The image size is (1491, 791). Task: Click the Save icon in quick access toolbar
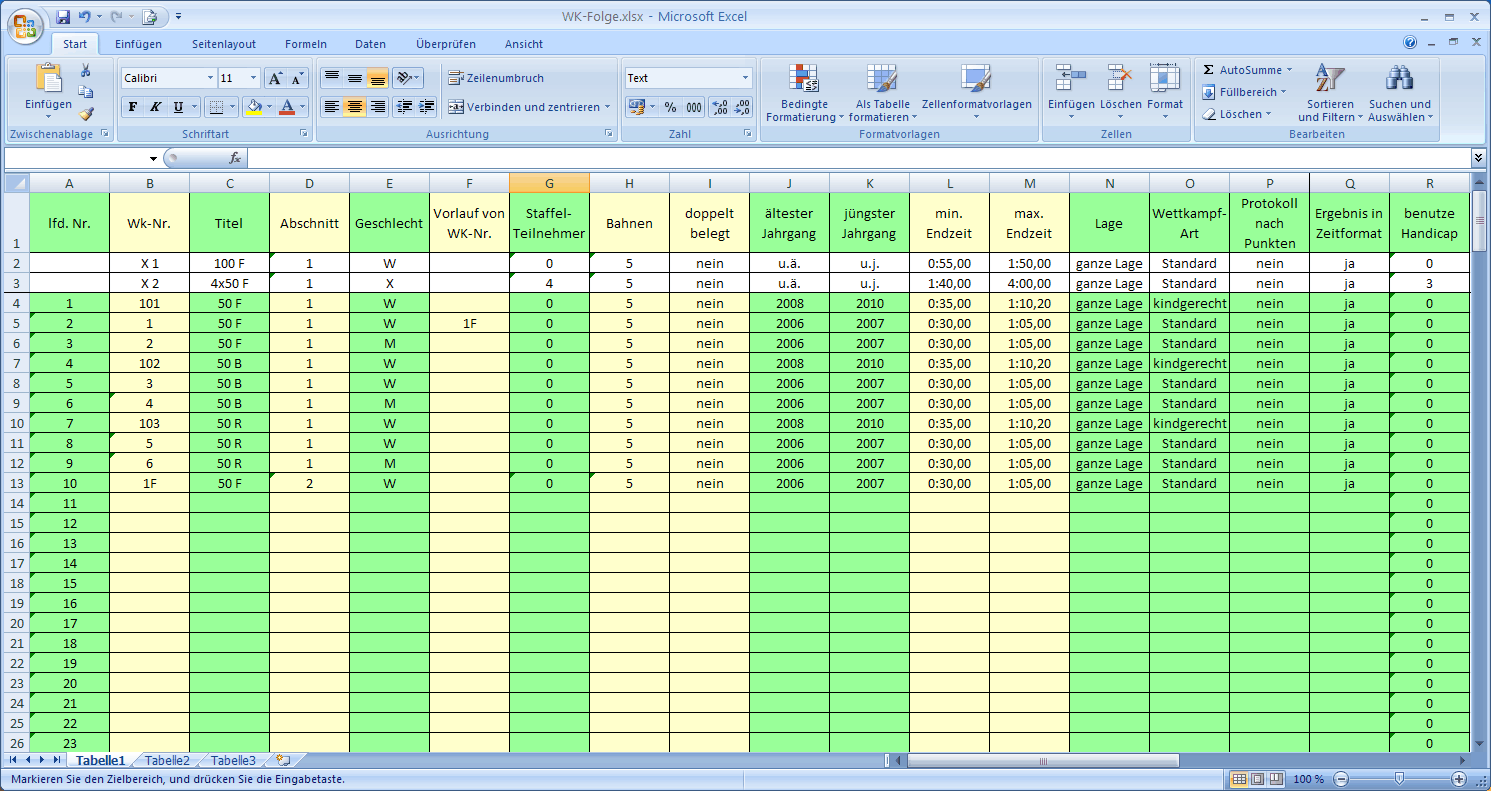(x=63, y=17)
